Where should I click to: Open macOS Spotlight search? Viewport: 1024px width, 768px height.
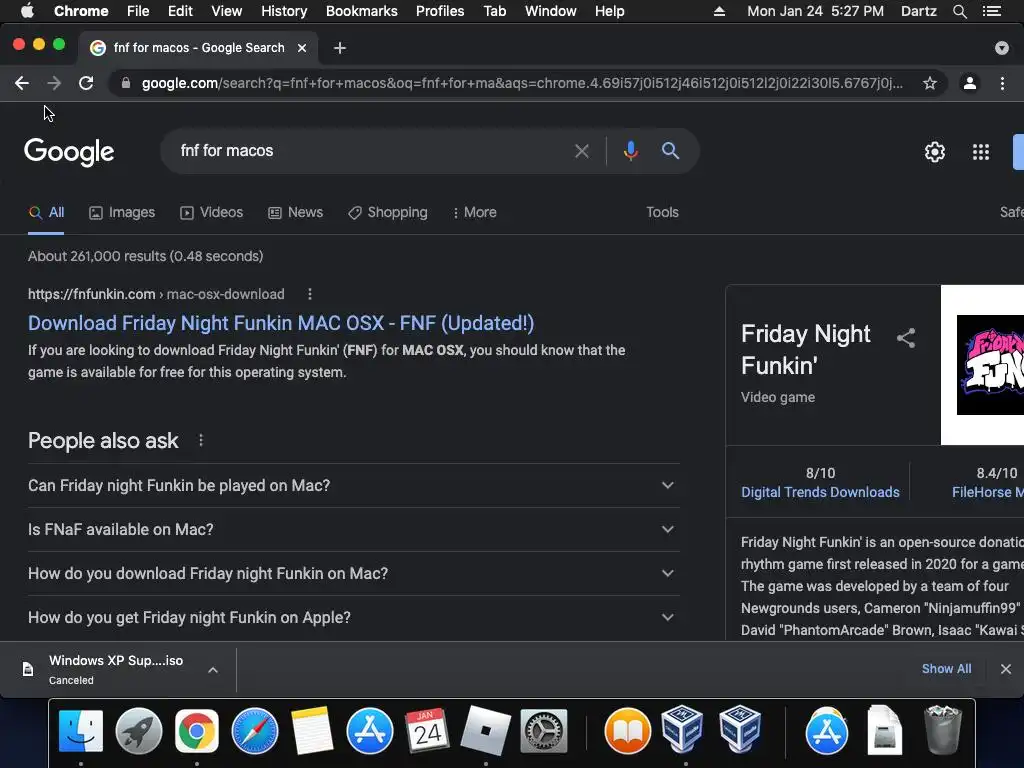(x=959, y=11)
